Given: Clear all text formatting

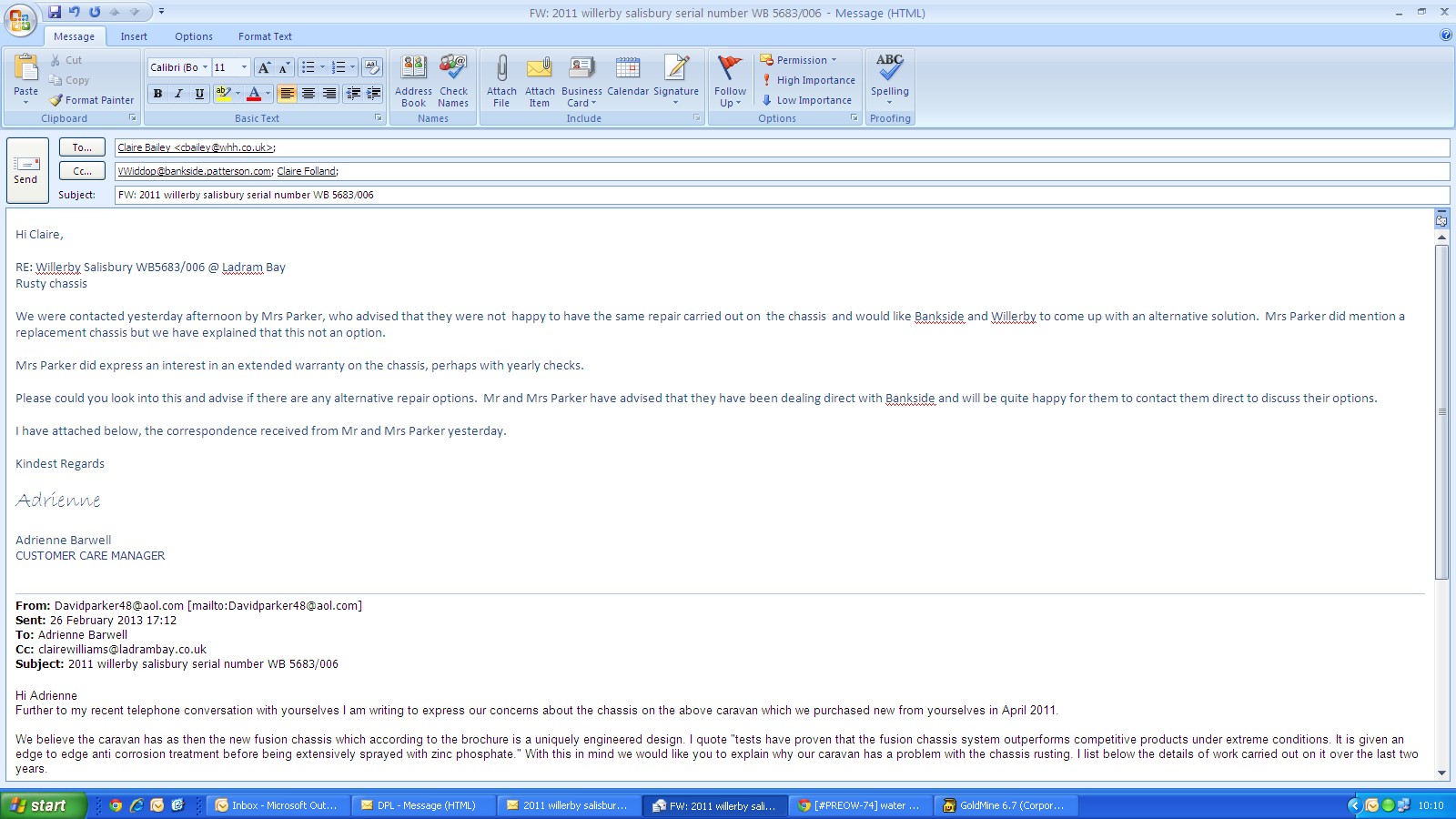Looking at the screenshot, I should tap(371, 67).
